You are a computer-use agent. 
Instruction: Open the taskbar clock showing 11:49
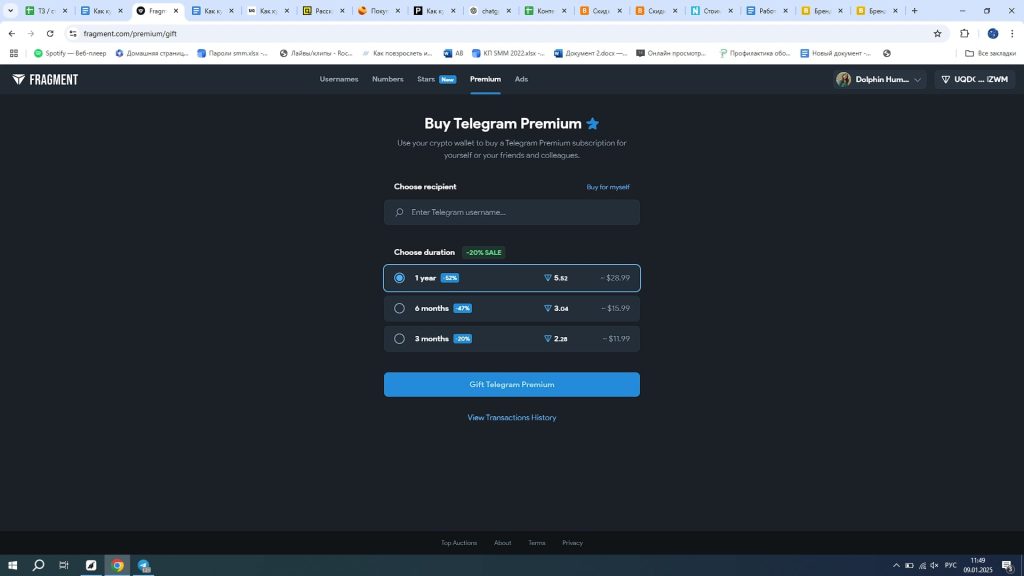pos(978,566)
